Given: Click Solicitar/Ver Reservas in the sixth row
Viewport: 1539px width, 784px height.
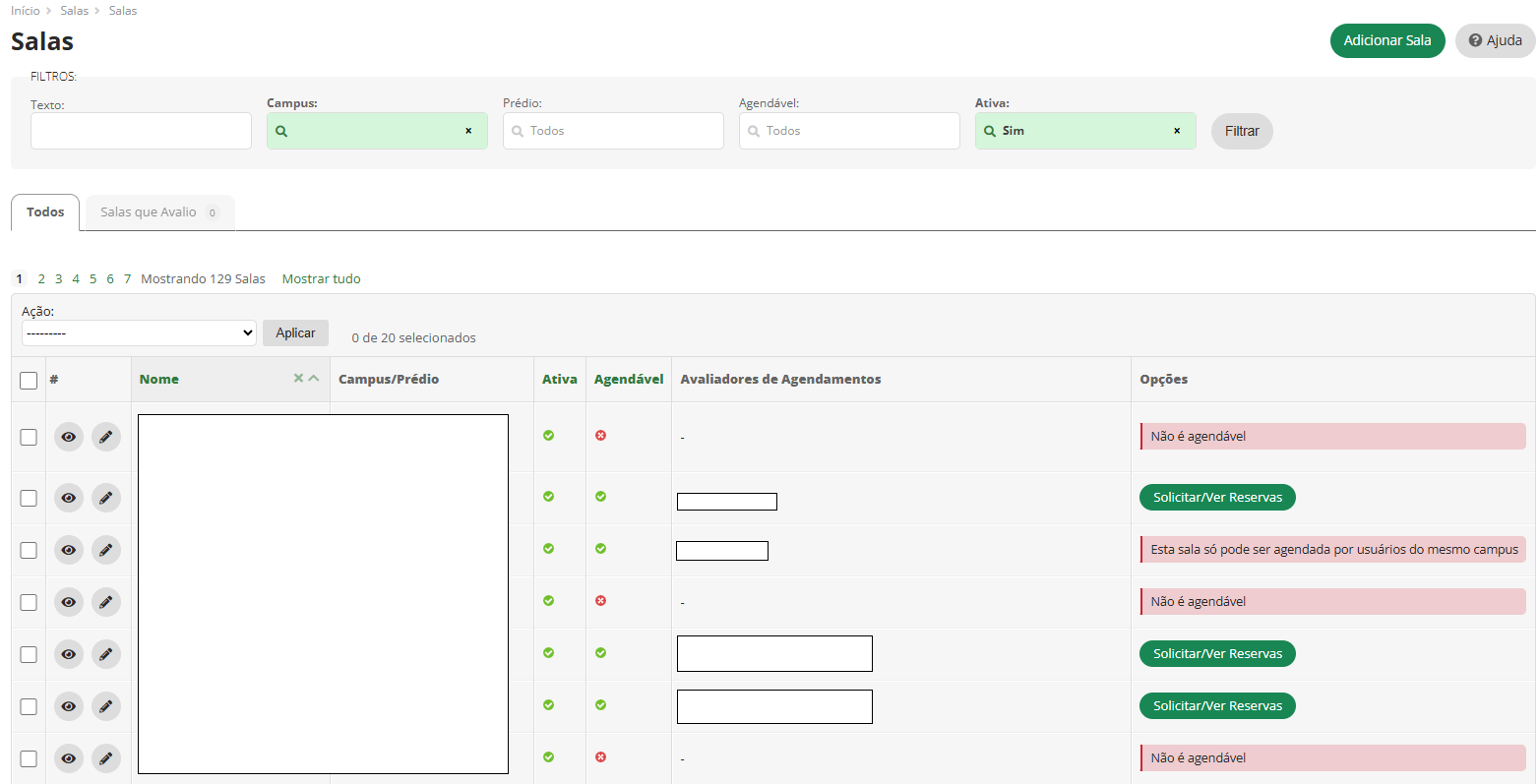Looking at the screenshot, I should pos(1217,705).
